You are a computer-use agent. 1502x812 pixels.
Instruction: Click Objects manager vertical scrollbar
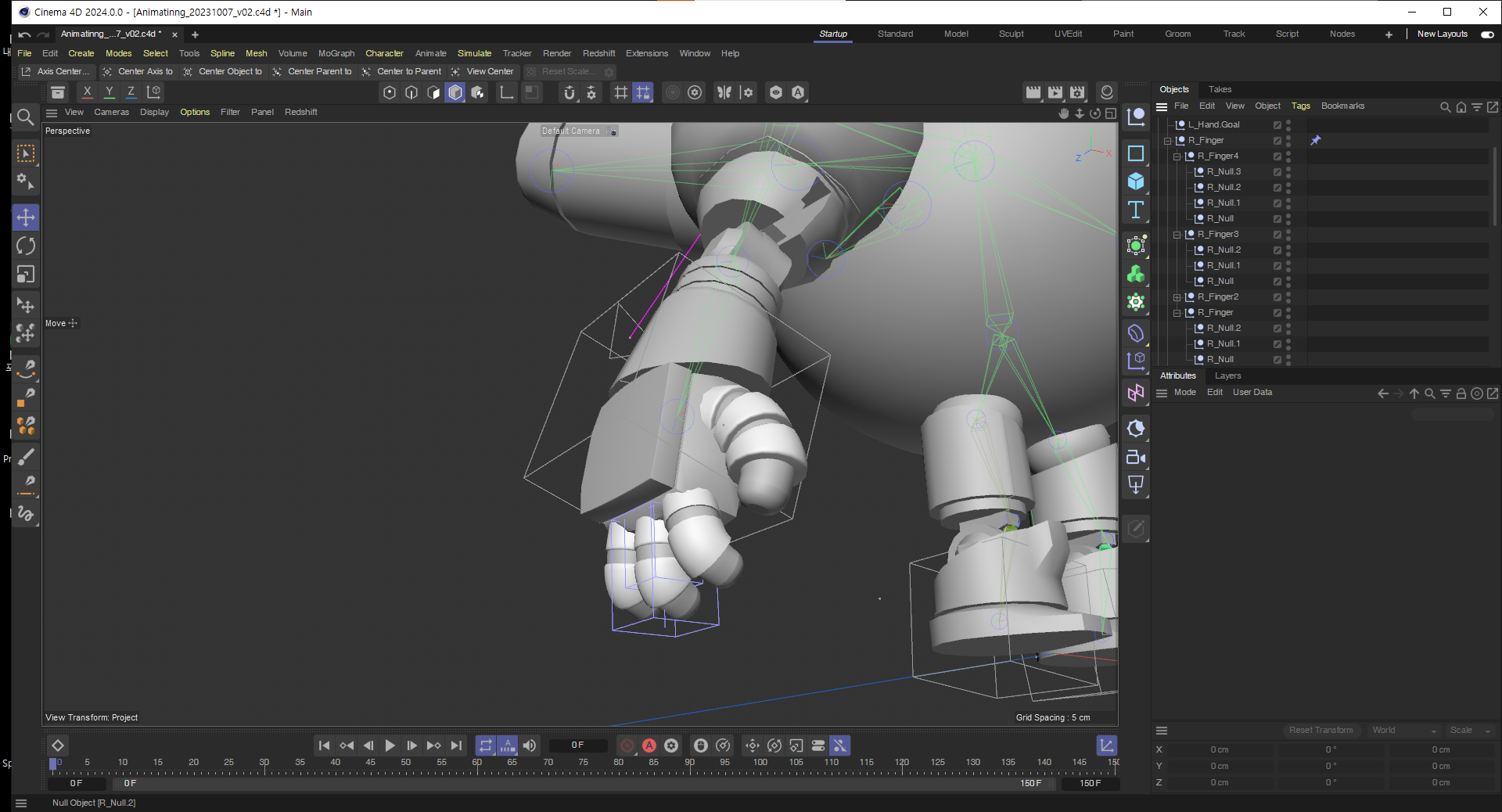(x=1495, y=188)
